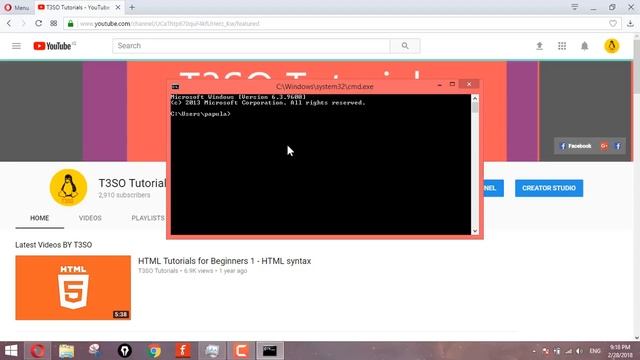Click the Google+ icon on the banner
640x360 pixels.
pos(604,146)
